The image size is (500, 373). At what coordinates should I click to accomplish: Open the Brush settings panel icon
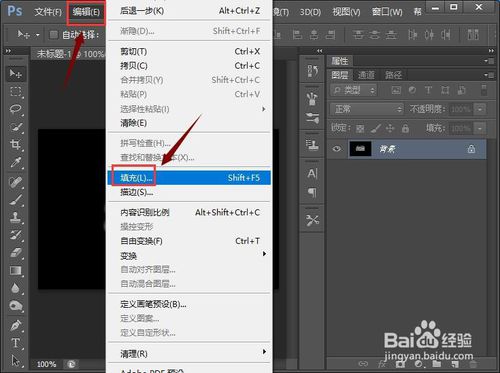click(312, 118)
